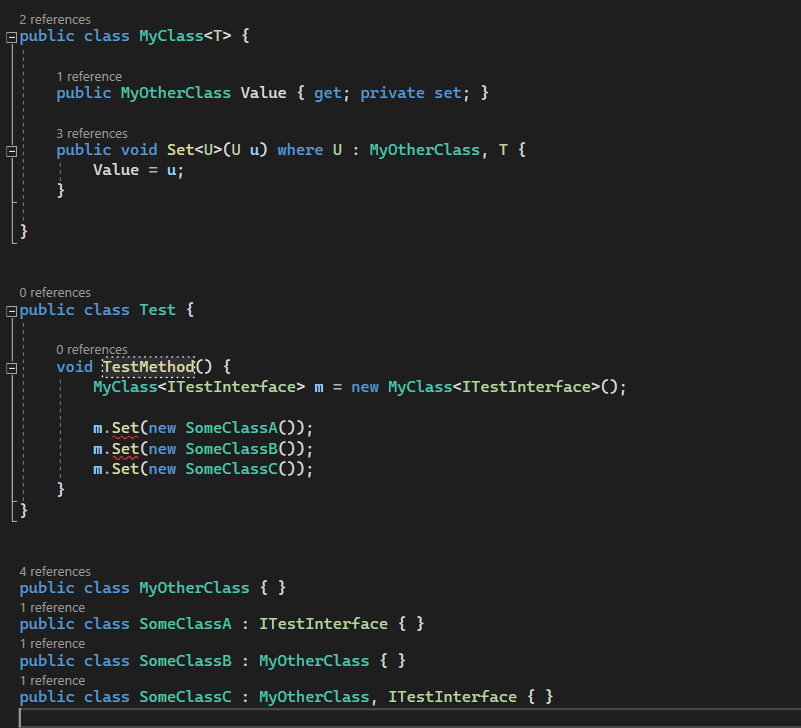Viewport: 801px width, 728px height.
Task: Open the '0 references' CodeLens above TestMethod
Action: [x=91, y=349]
